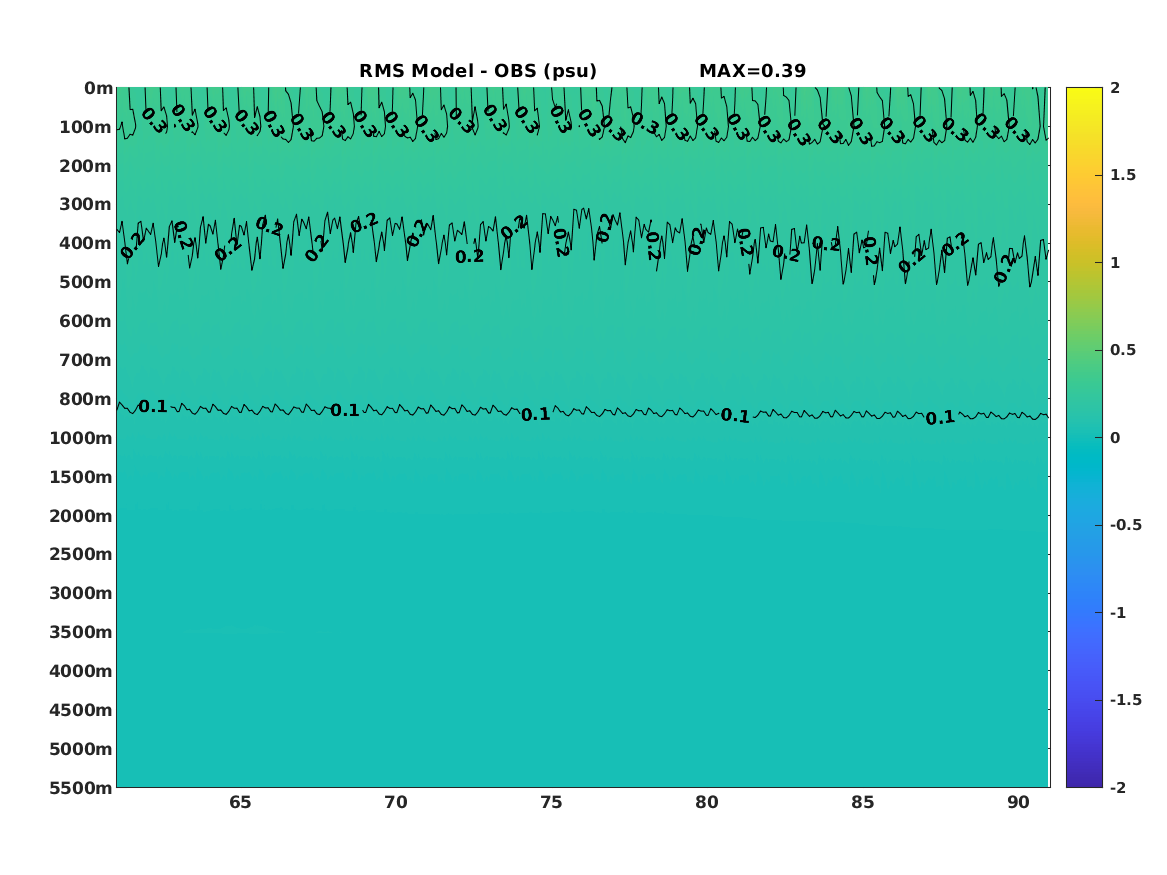Screen dimensions: 1167x875
Task: Pick the colorbar's positive '0.5' tick label
Action: [x=1123, y=350]
